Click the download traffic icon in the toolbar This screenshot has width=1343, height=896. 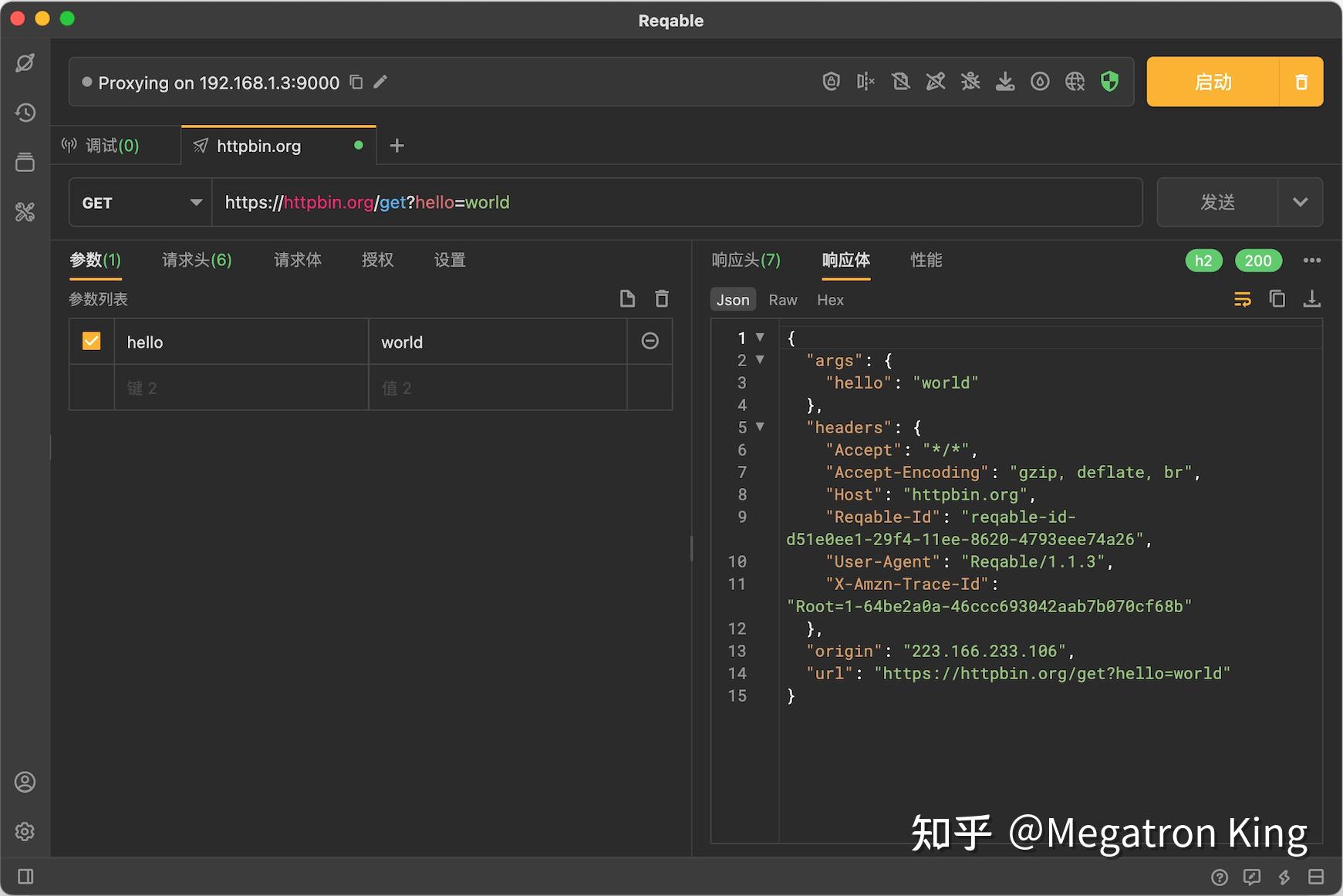(x=1005, y=81)
